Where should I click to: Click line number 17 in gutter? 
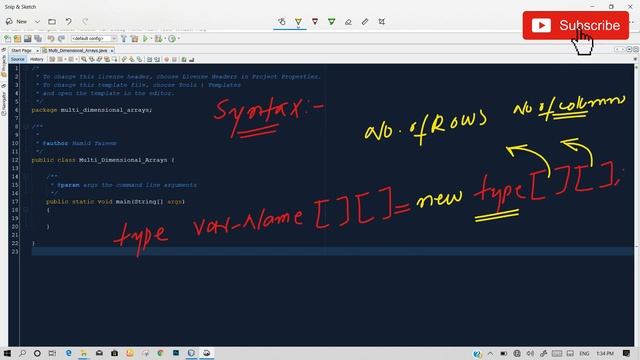point(15,202)
